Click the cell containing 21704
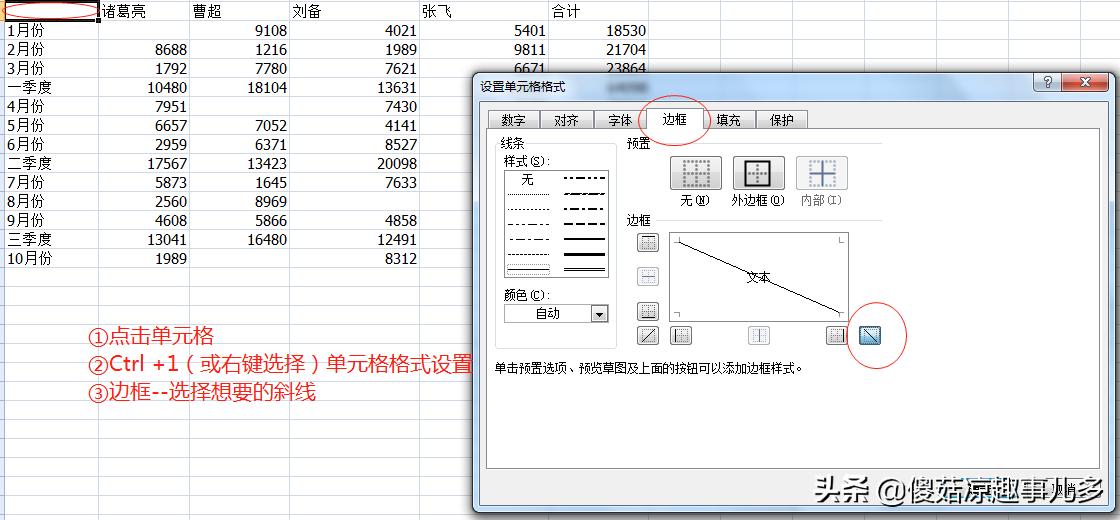Screen dimensions: 1120x520 [x=599, y=50]
